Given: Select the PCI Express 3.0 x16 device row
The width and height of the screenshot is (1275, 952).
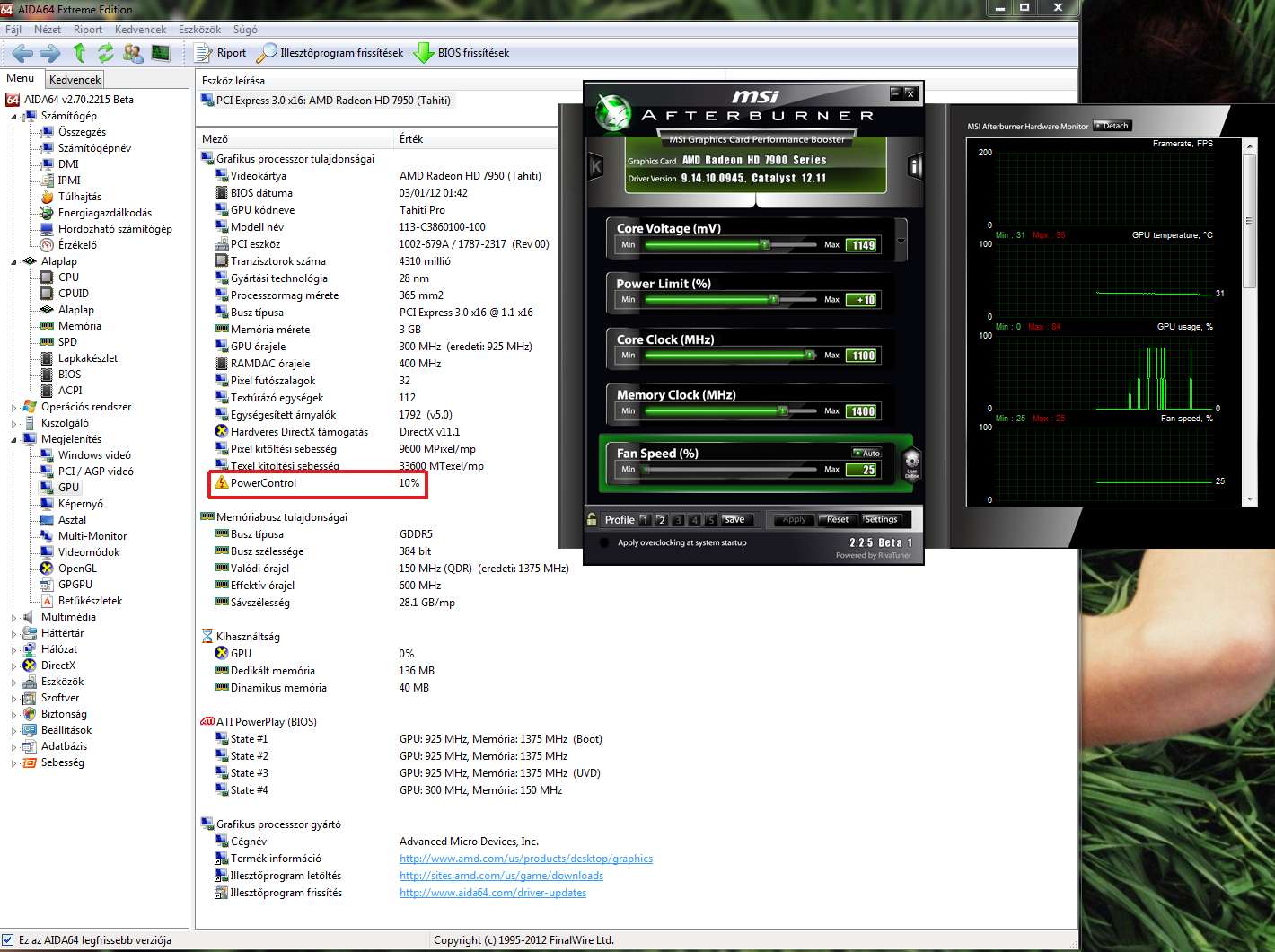Looking at the screenshot, I should pos(326,101).
